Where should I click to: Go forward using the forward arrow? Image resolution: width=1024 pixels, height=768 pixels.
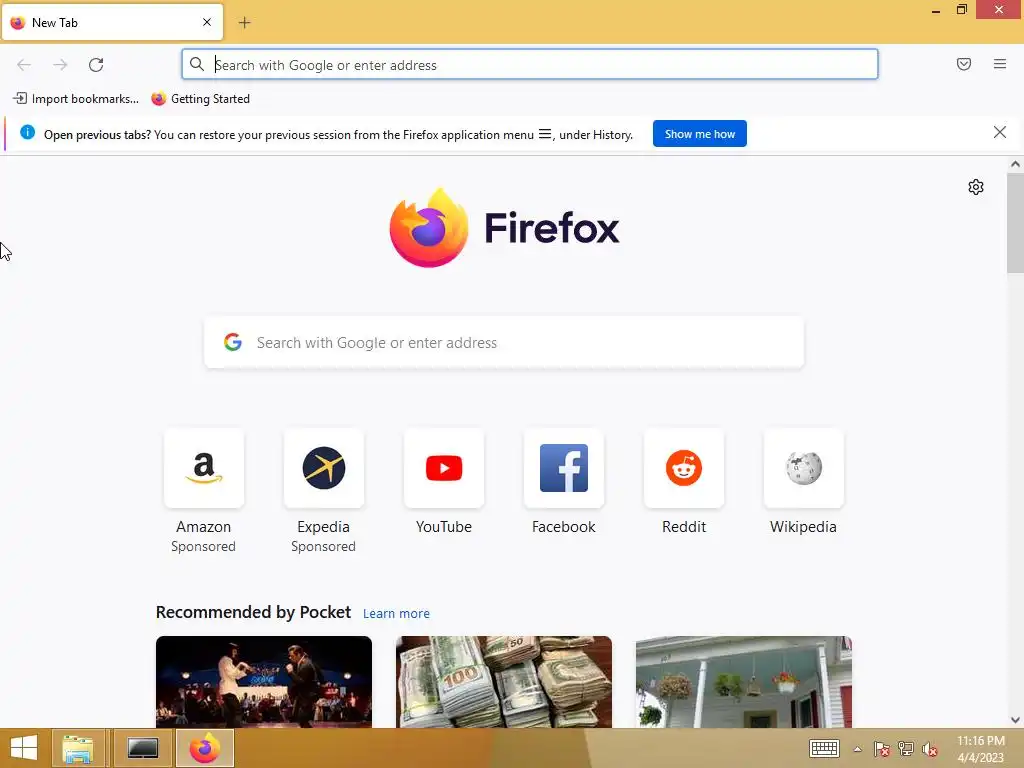(x=60, y=65)
